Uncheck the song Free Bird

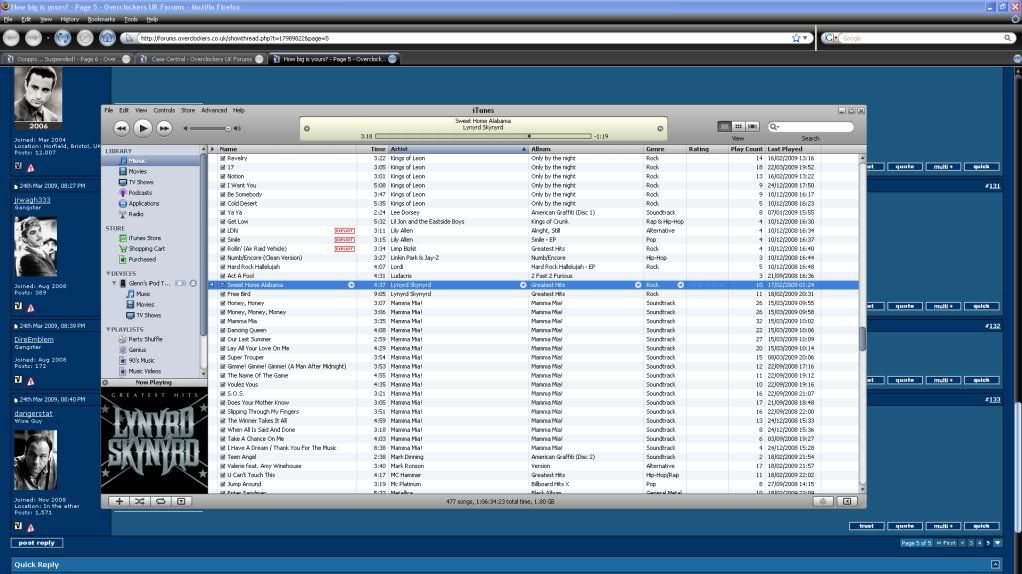tap(223, 294)
